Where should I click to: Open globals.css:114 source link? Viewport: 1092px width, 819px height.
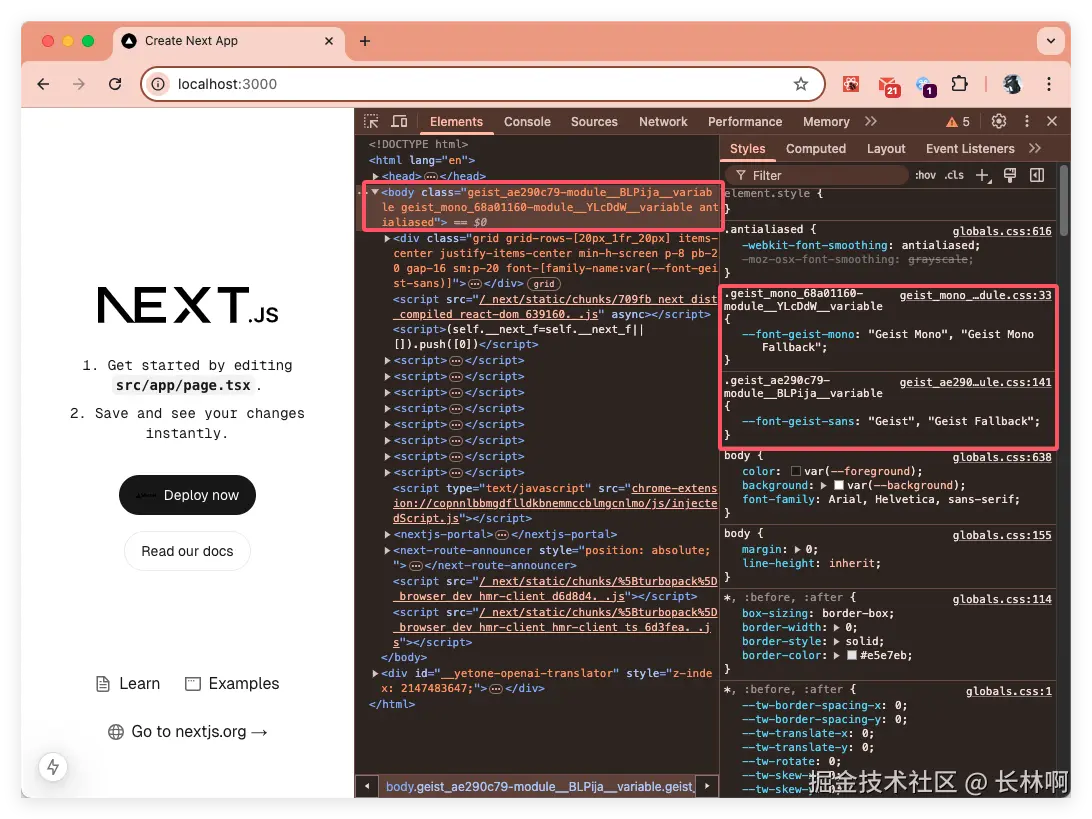click(1001, 600)
